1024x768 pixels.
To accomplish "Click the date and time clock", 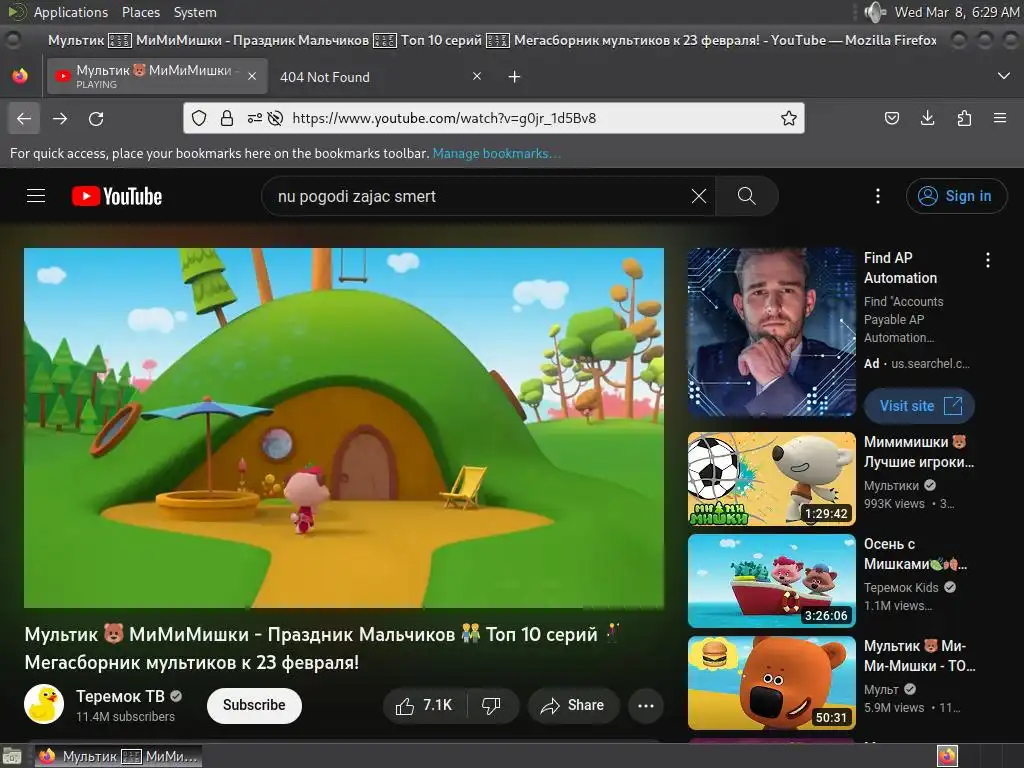I will (x=957, y=12).
